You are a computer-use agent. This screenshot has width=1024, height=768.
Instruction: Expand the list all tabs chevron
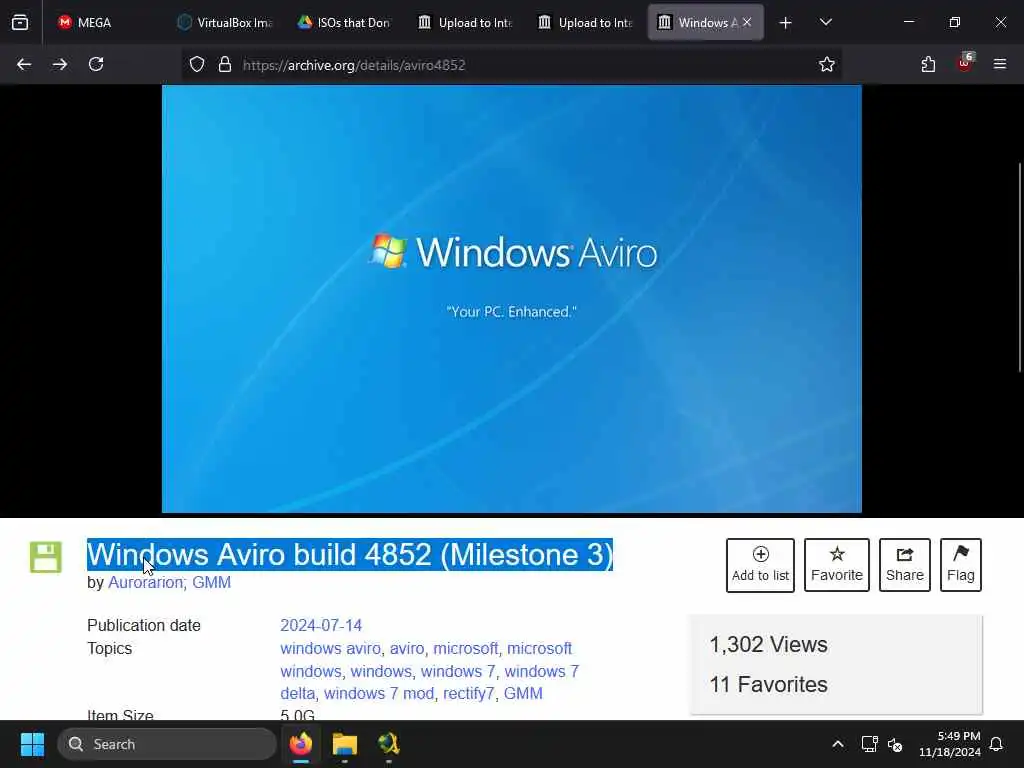[825, 22]
